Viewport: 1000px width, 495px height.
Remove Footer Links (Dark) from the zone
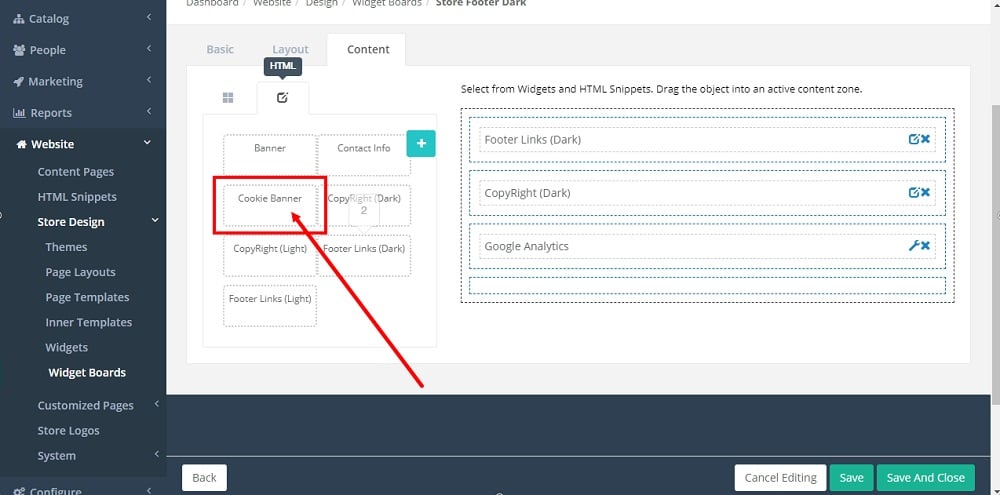point(925,139)
